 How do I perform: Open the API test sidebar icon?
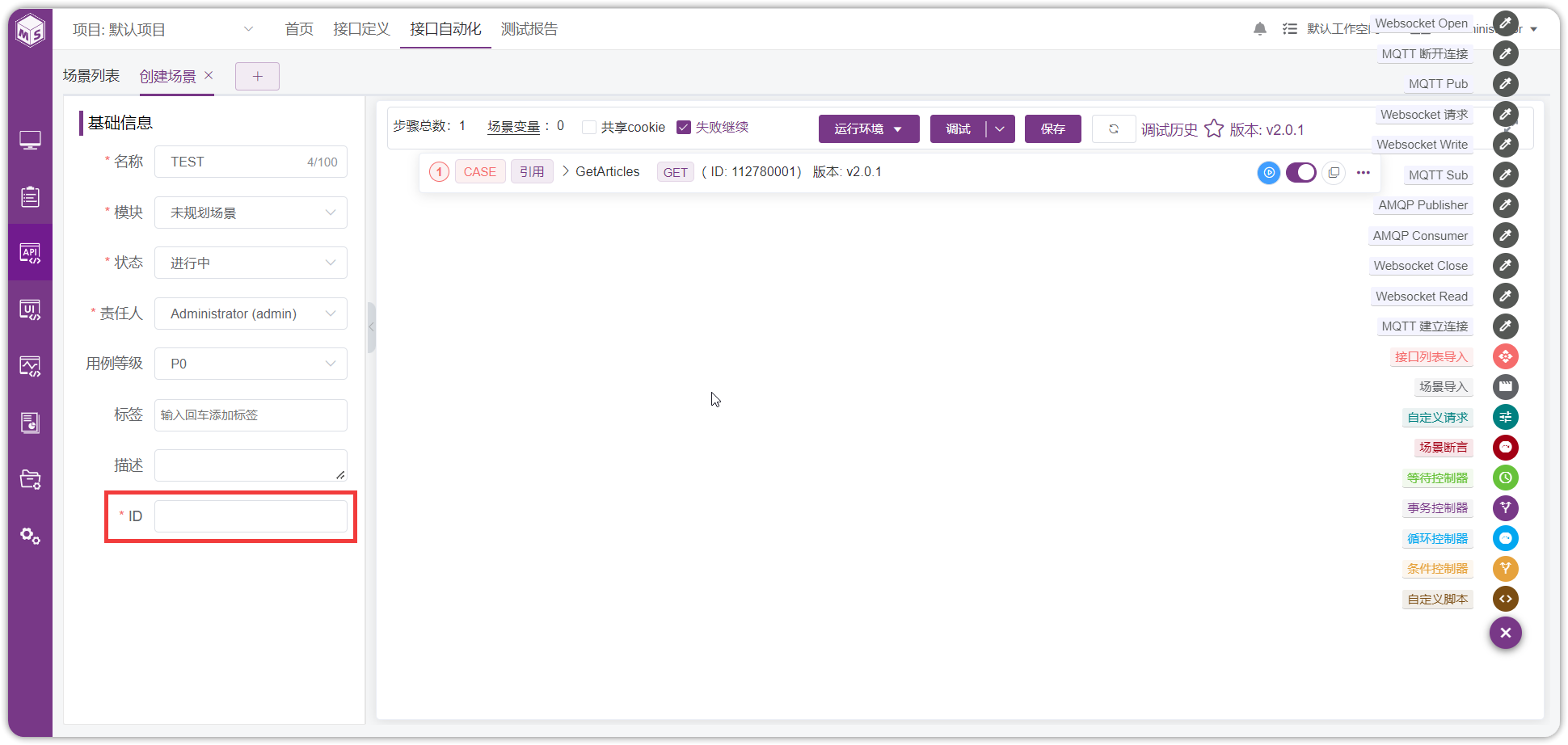click(31, 253)
